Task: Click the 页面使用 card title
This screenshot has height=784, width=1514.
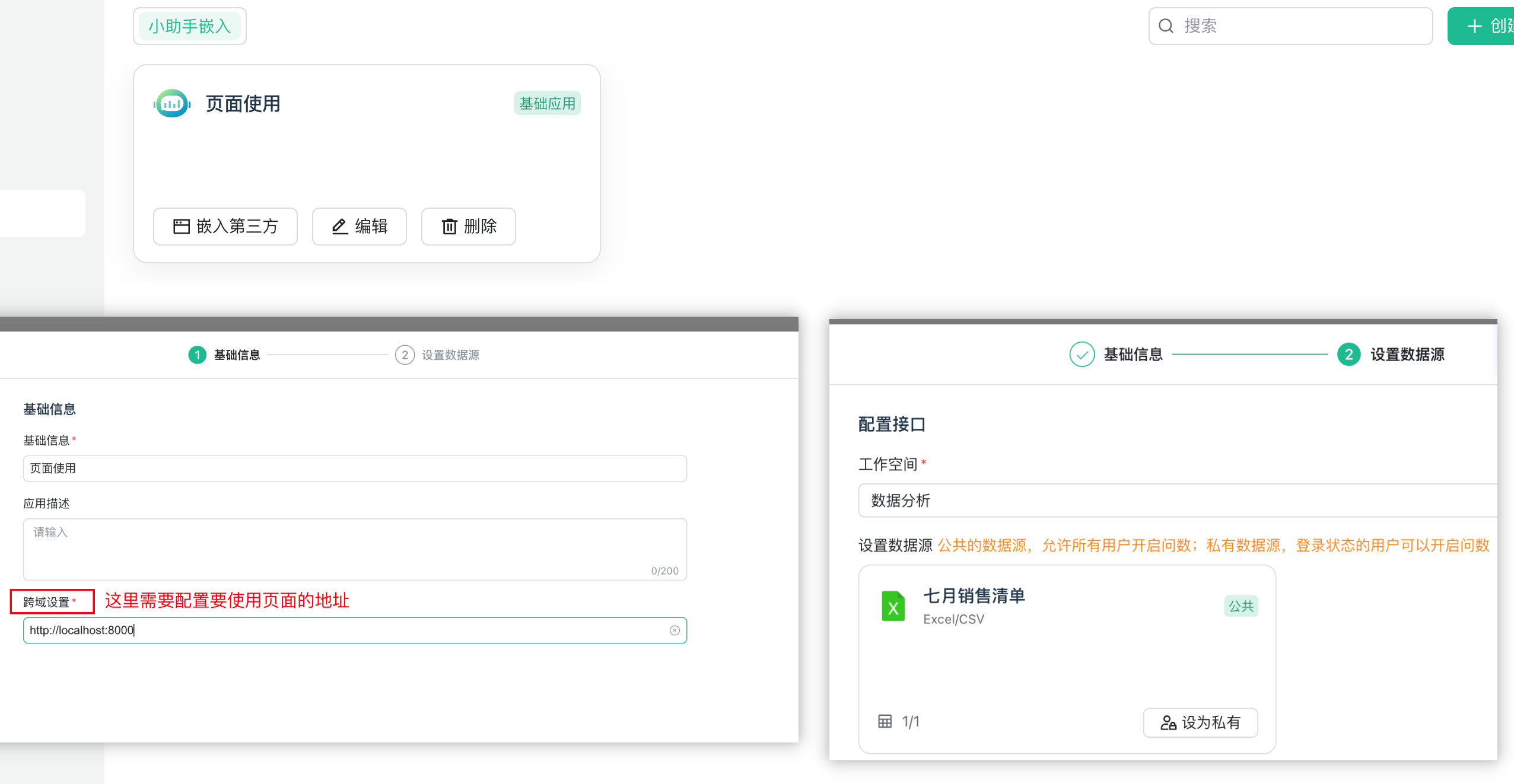Action: pos(243,104)
